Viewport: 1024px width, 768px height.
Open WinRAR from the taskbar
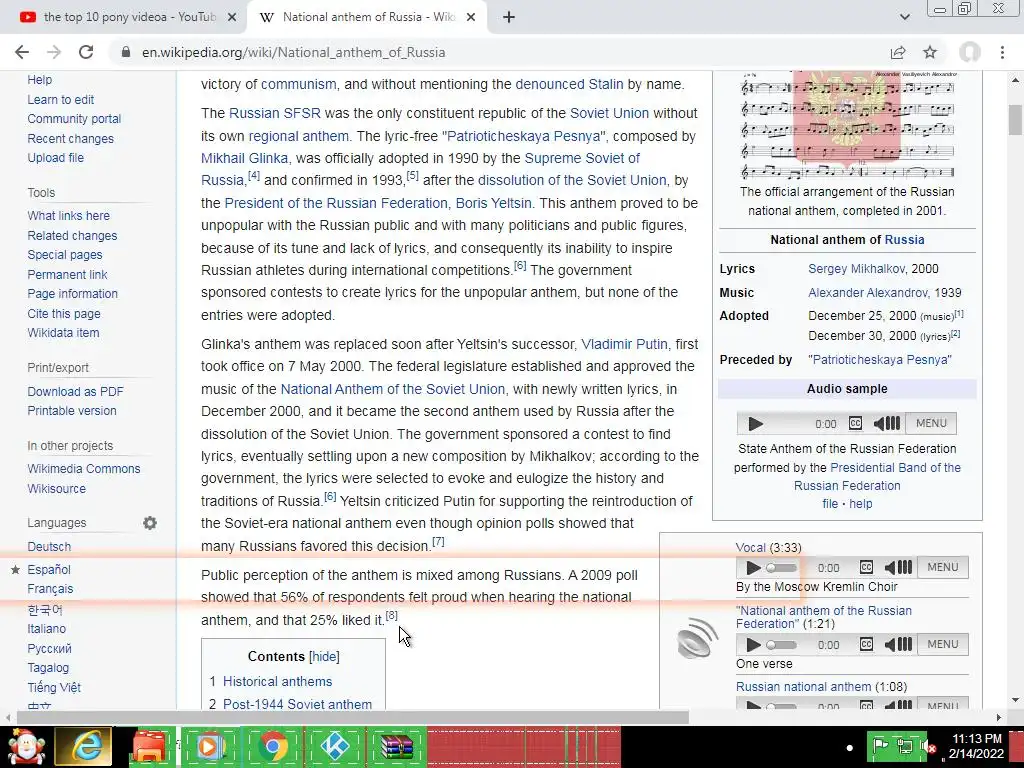tap(396, 746)
